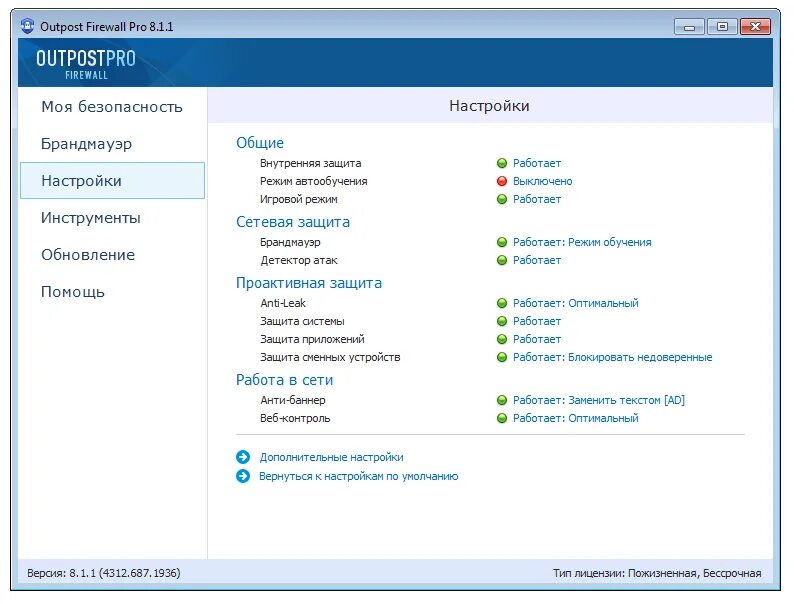This screenshot has height=604, width=794.
Task: Click Работает link for Защита приложений
Action: point(537,339)
